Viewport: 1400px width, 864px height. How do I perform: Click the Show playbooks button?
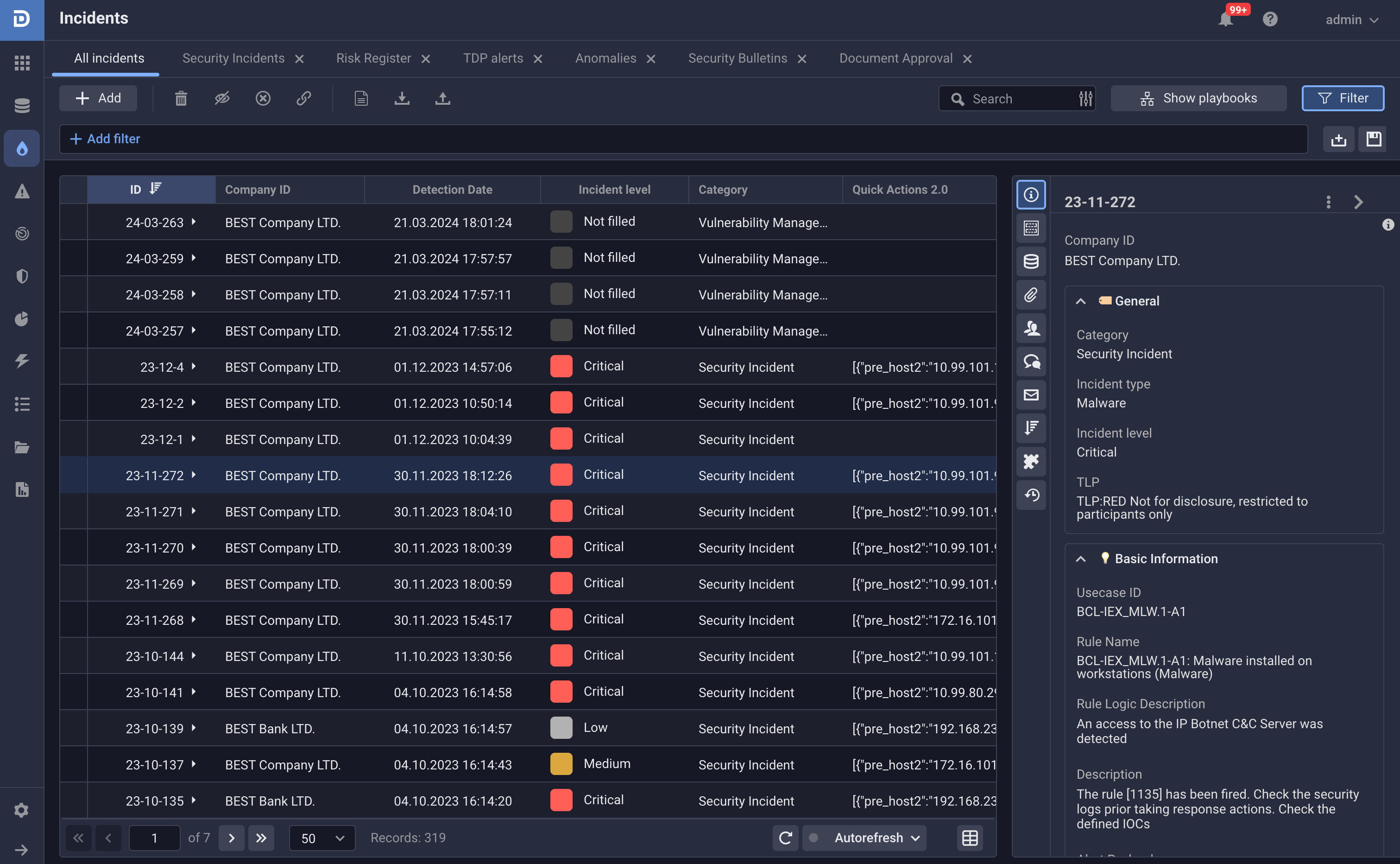tap(1198, 98)
